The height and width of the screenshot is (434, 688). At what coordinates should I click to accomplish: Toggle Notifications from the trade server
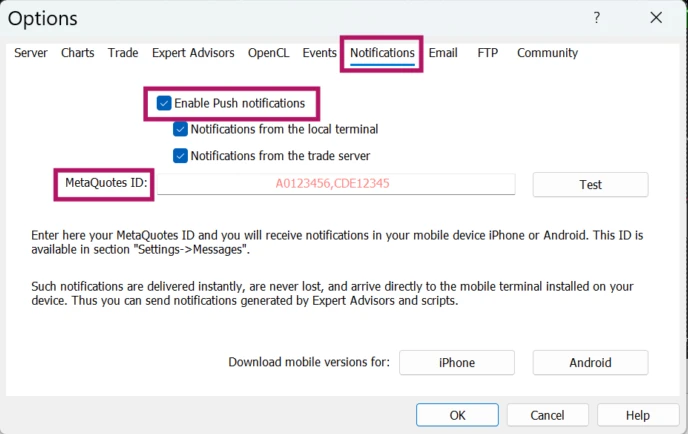[180, 156]
